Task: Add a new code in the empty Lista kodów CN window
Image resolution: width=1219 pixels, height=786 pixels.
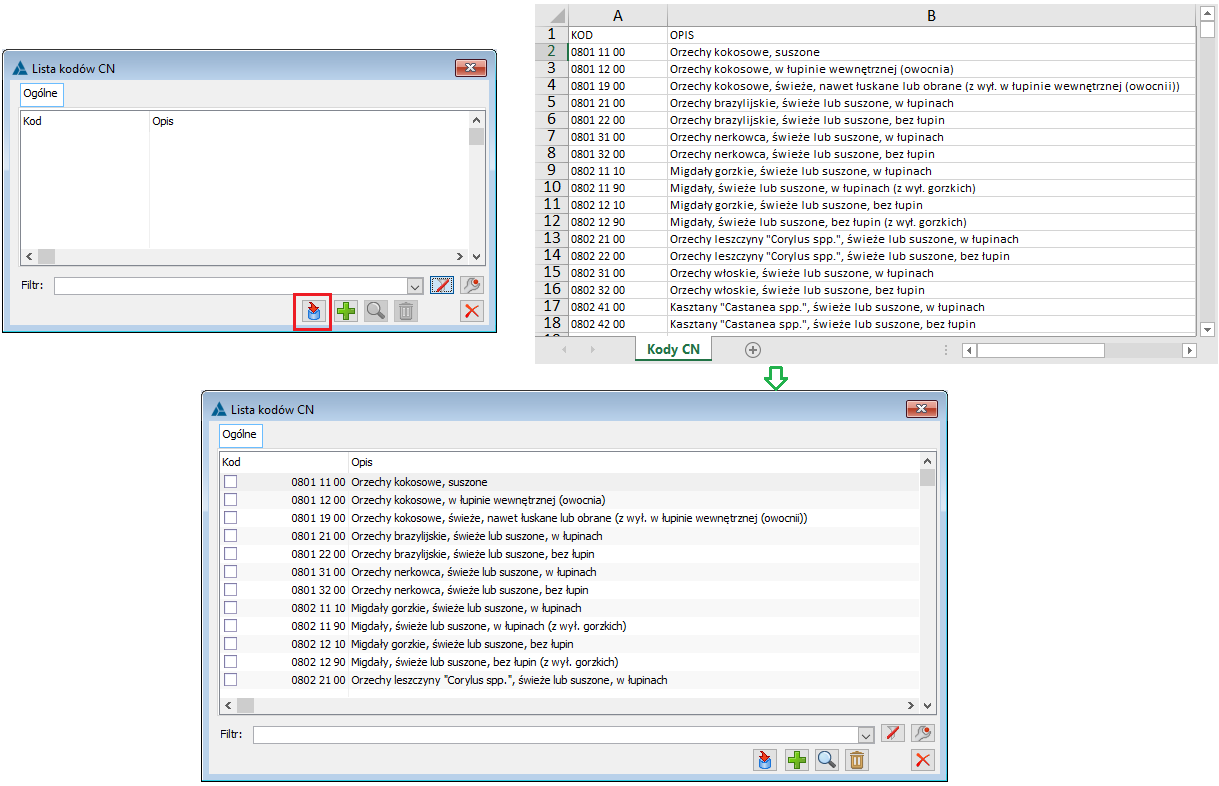Action: (x=346, y=311)
